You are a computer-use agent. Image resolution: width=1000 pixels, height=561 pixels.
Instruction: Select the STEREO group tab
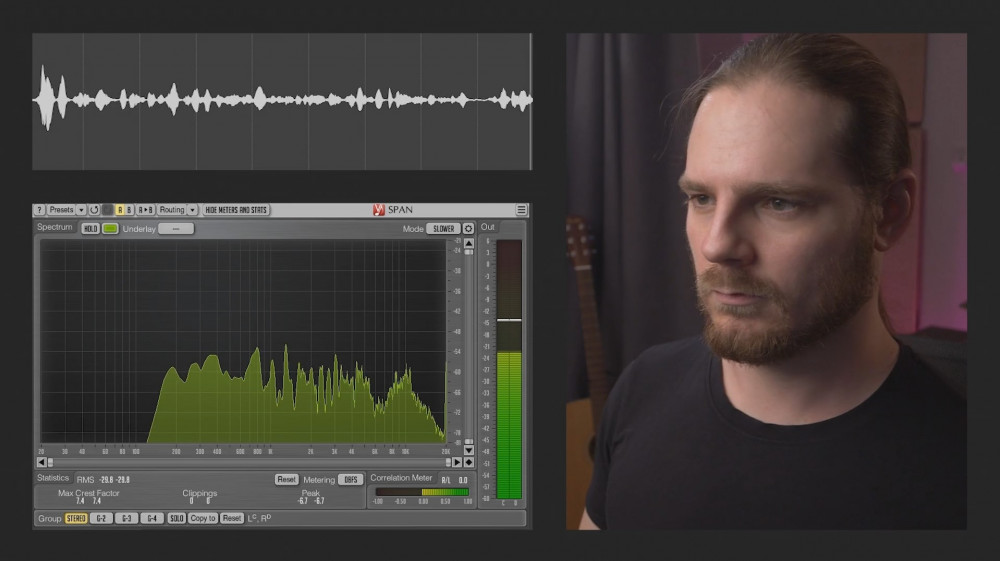coord(76,518)
